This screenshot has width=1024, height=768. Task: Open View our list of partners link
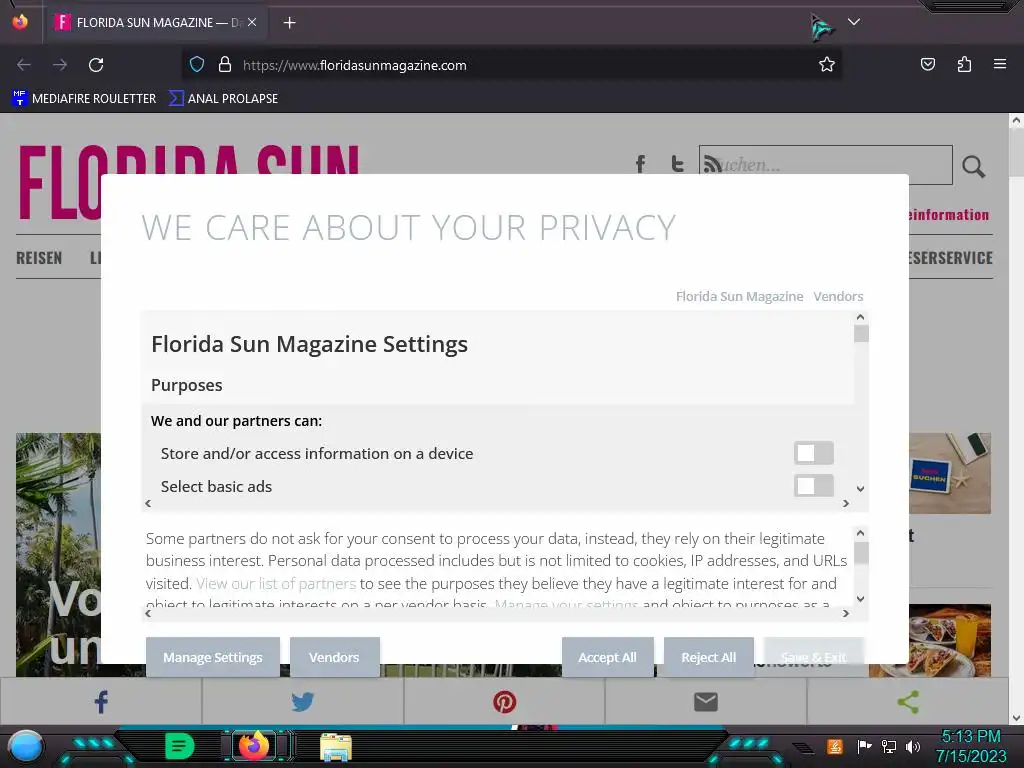(x=276, y=583)
